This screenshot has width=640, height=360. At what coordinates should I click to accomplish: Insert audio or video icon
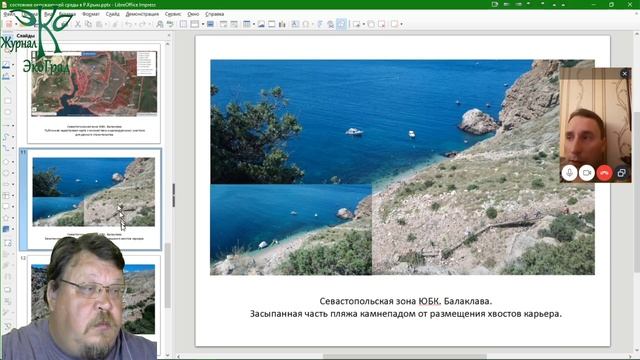(271, 24)
